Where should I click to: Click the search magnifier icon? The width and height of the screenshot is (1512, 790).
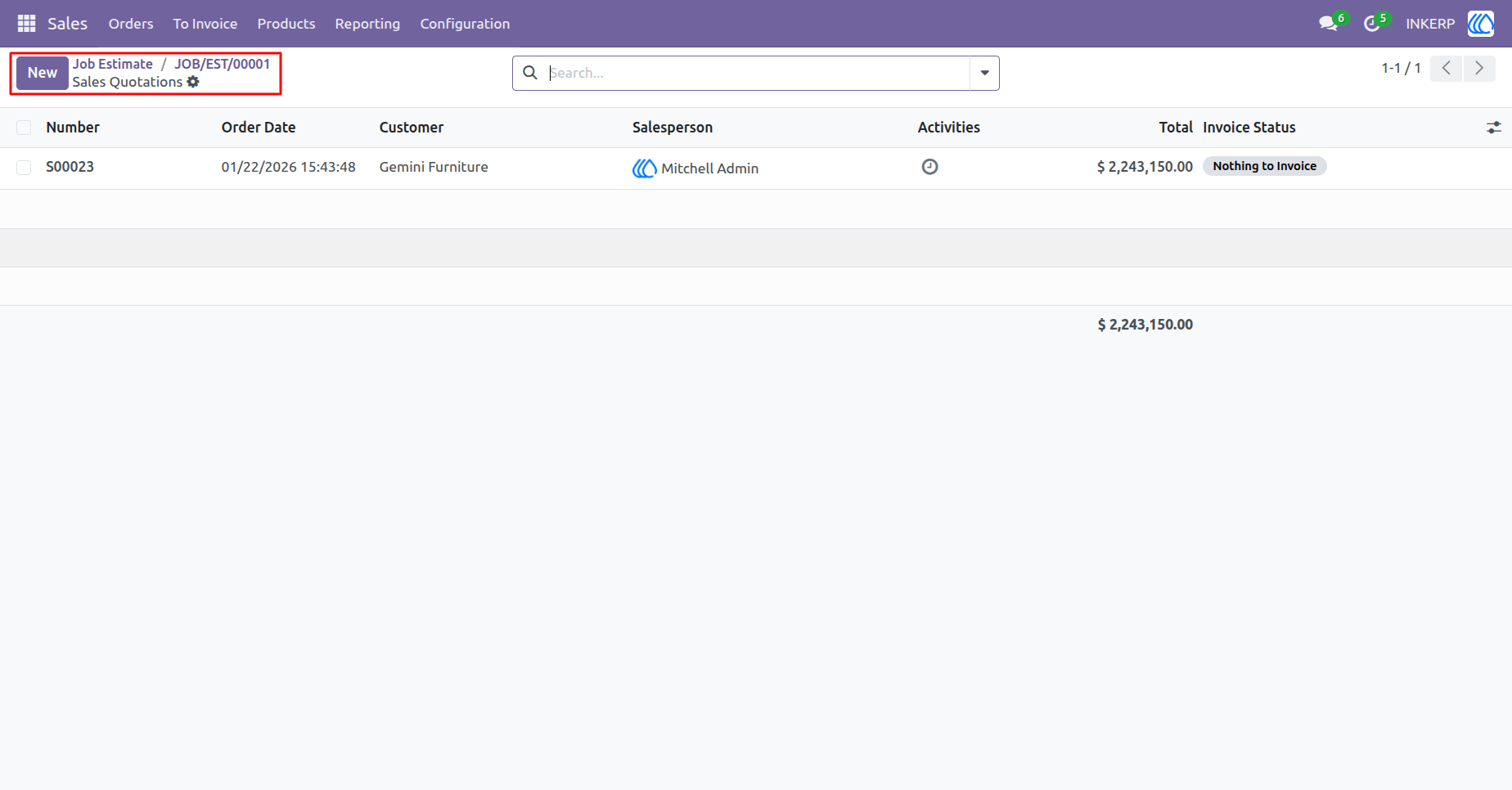pyautogui.click(x=530, y=73)
